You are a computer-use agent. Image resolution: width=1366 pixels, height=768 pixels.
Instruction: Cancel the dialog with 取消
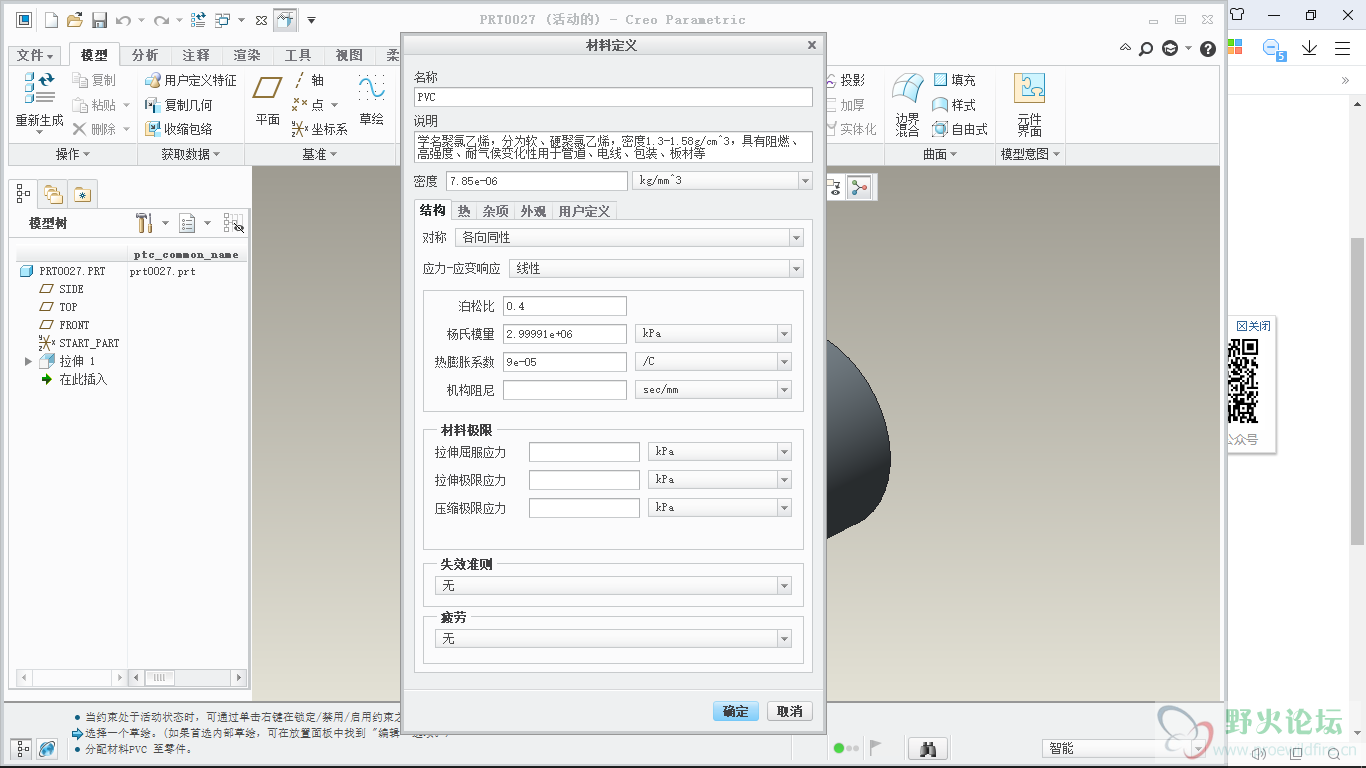pos(790,711)
